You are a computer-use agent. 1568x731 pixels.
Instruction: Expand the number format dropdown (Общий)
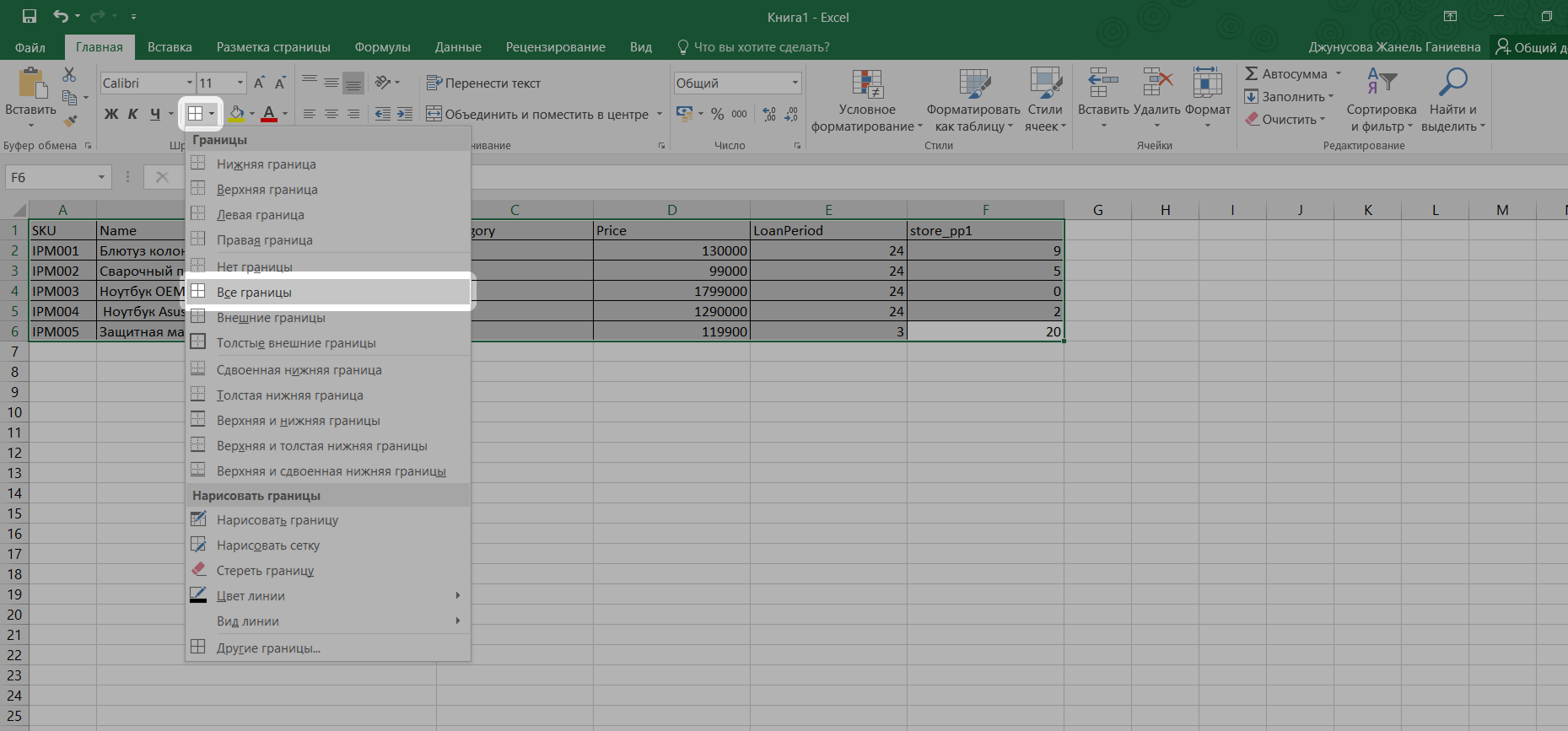pyautogui.click(x=795, y=83)
